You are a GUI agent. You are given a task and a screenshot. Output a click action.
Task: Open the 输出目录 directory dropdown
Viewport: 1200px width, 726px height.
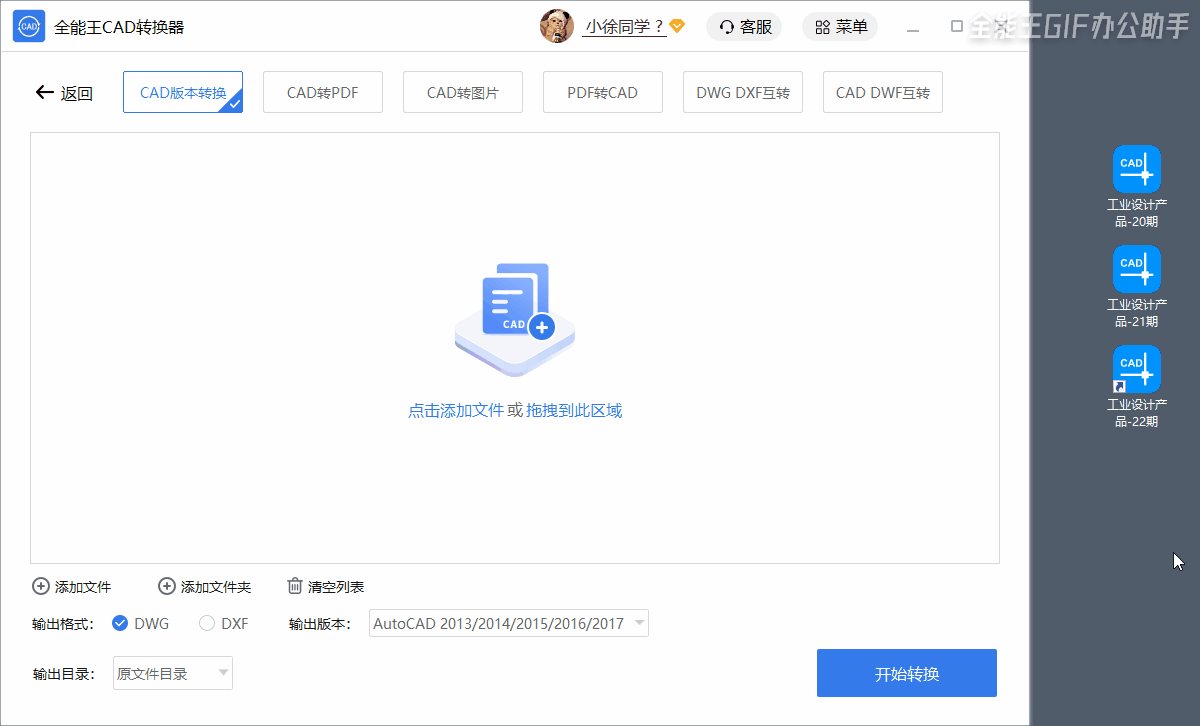(x=172, y=673)
